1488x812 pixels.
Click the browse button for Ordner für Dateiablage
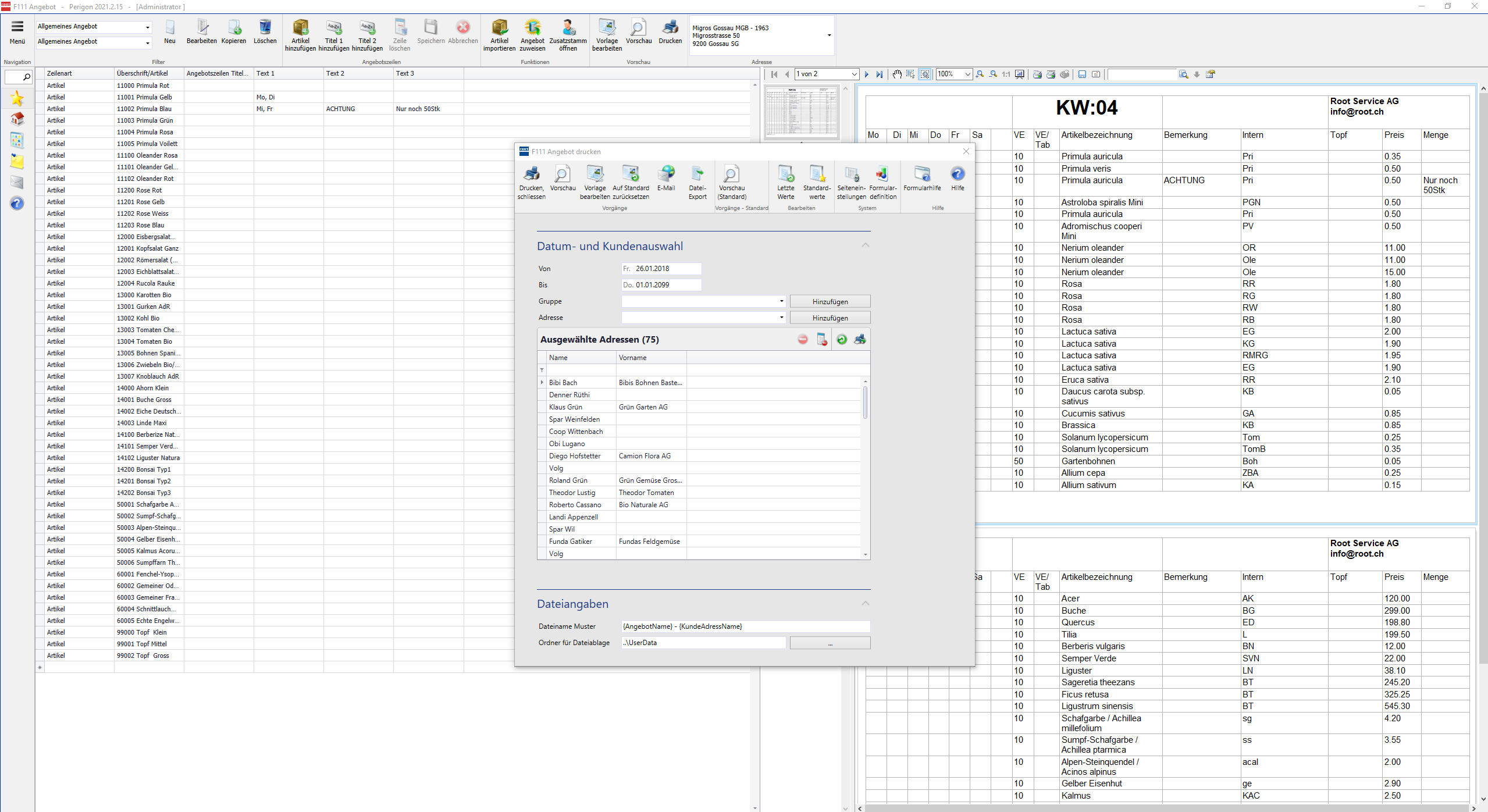point(830,643)
